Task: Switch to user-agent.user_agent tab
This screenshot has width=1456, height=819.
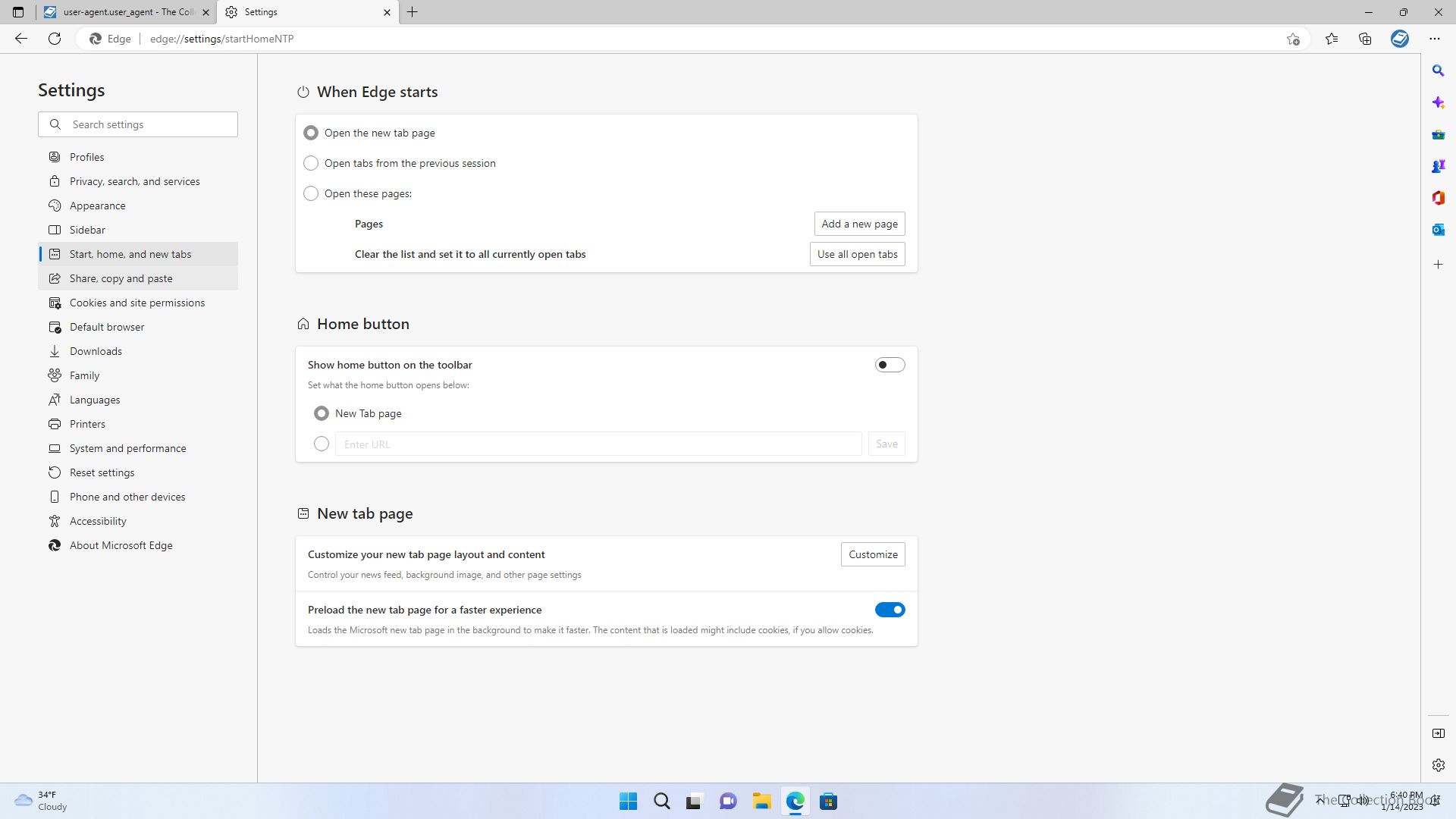Action: tap(126, 12)
